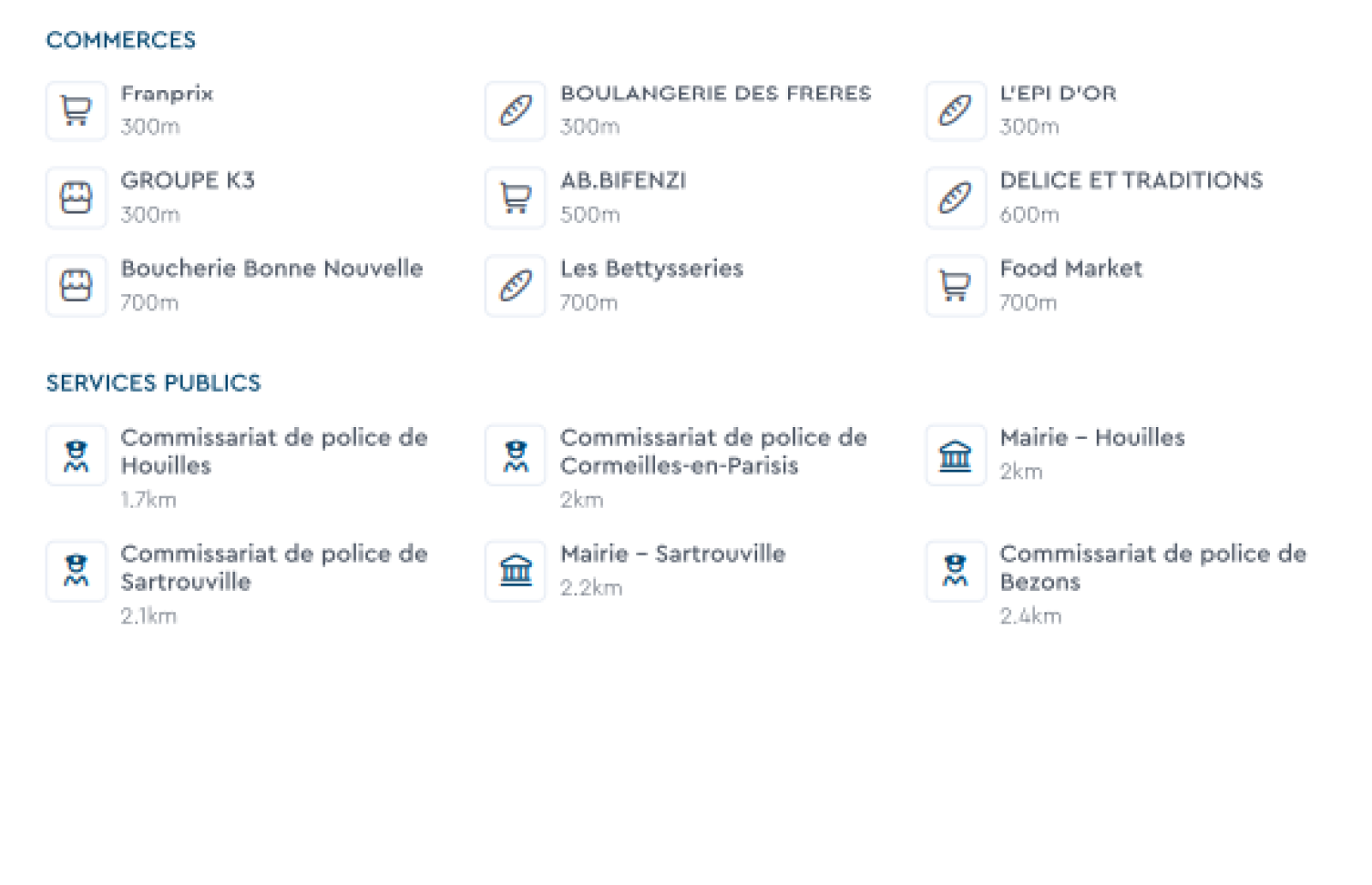Select the Franprix store name

[x=166, y=93]
